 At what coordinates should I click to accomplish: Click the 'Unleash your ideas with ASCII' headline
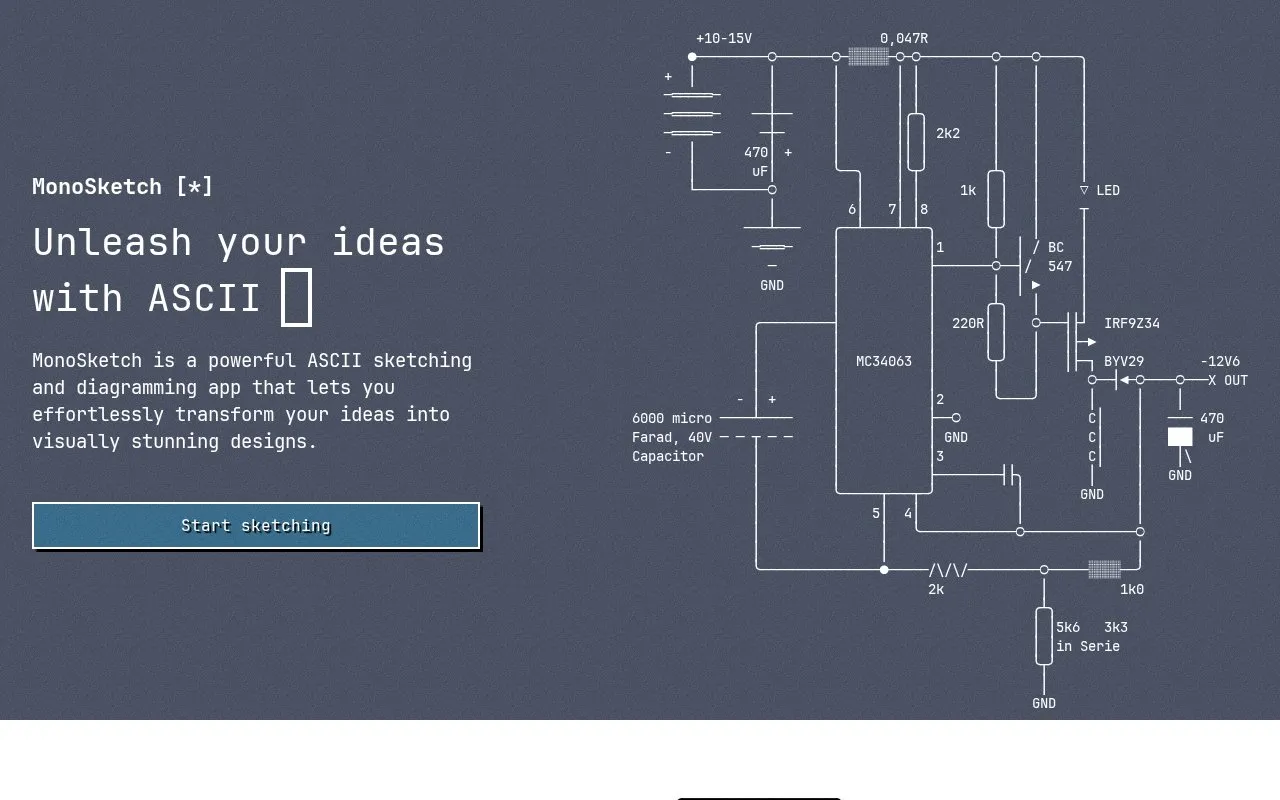[x=238, y=270]
